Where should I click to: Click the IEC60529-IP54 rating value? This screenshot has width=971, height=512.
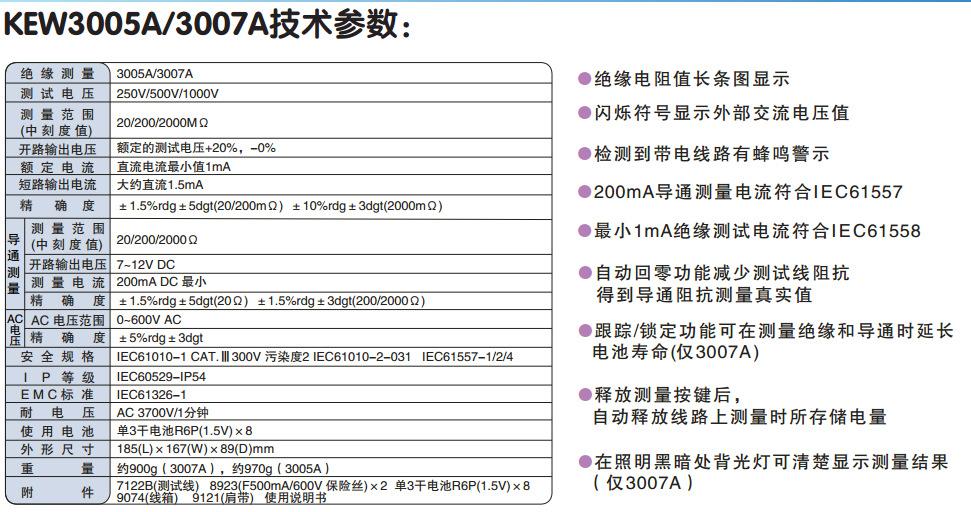(x=160, y=377)
